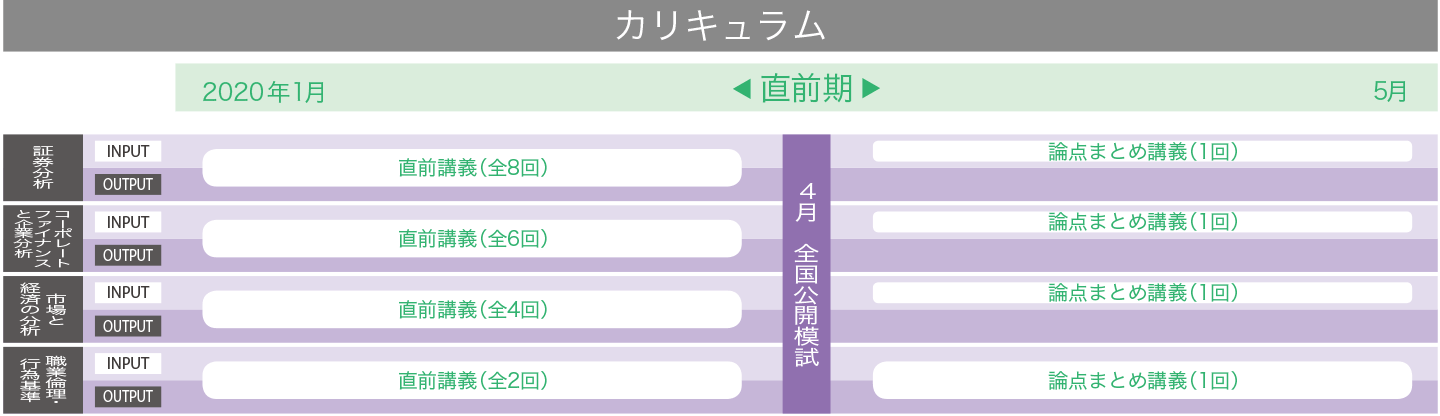Select the 職業倫理・行為基準 subject label
This screenshot has width=1440, height=416.
pyautogui.click(x=43, y=380)
